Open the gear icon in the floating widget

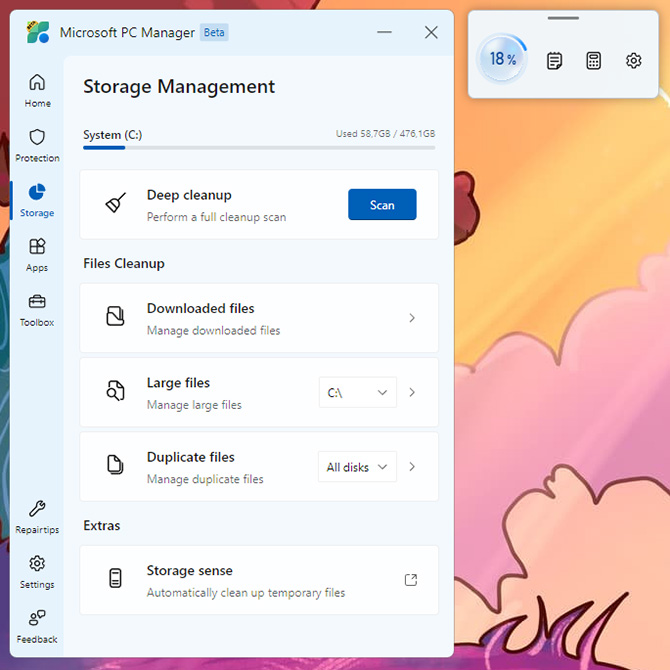633,61
